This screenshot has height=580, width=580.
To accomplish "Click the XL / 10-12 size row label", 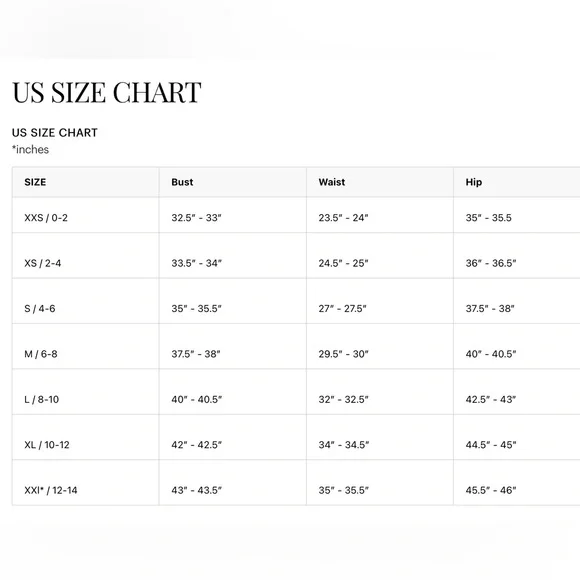I will [x=47, y=445].
